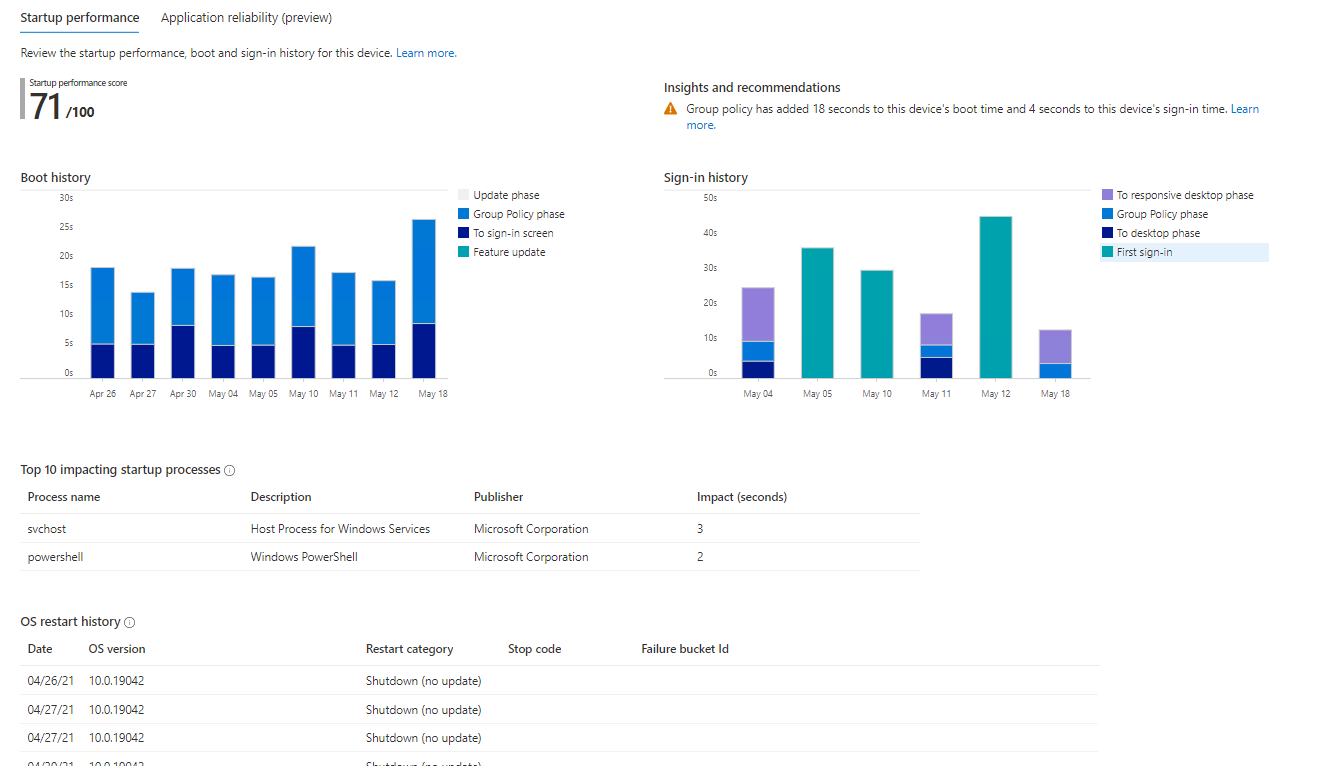Click info icon beside Top 10 impacting startup processes
This screenshot has width=1332, height=766.
tap(230, 470)
